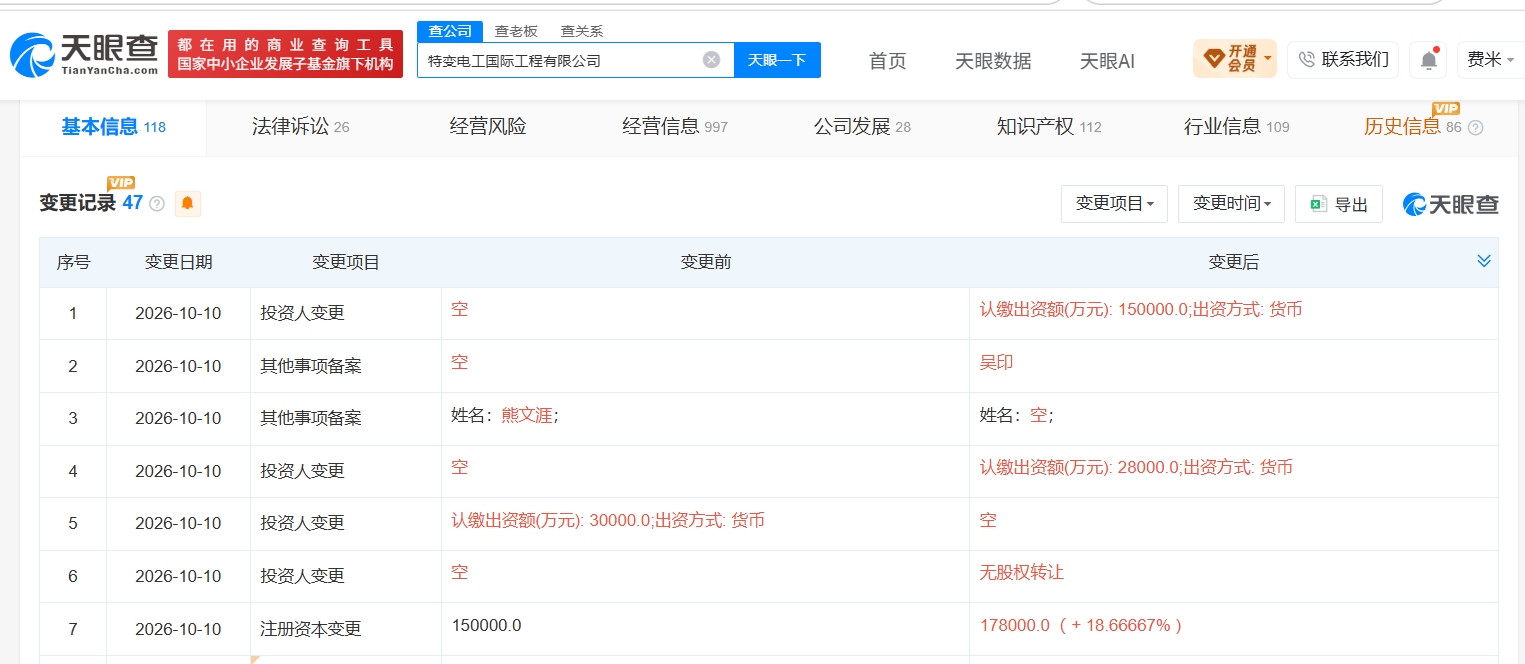Open the 经营风险 tab
Screen dimensions: 1525x664
coord(488,127)
